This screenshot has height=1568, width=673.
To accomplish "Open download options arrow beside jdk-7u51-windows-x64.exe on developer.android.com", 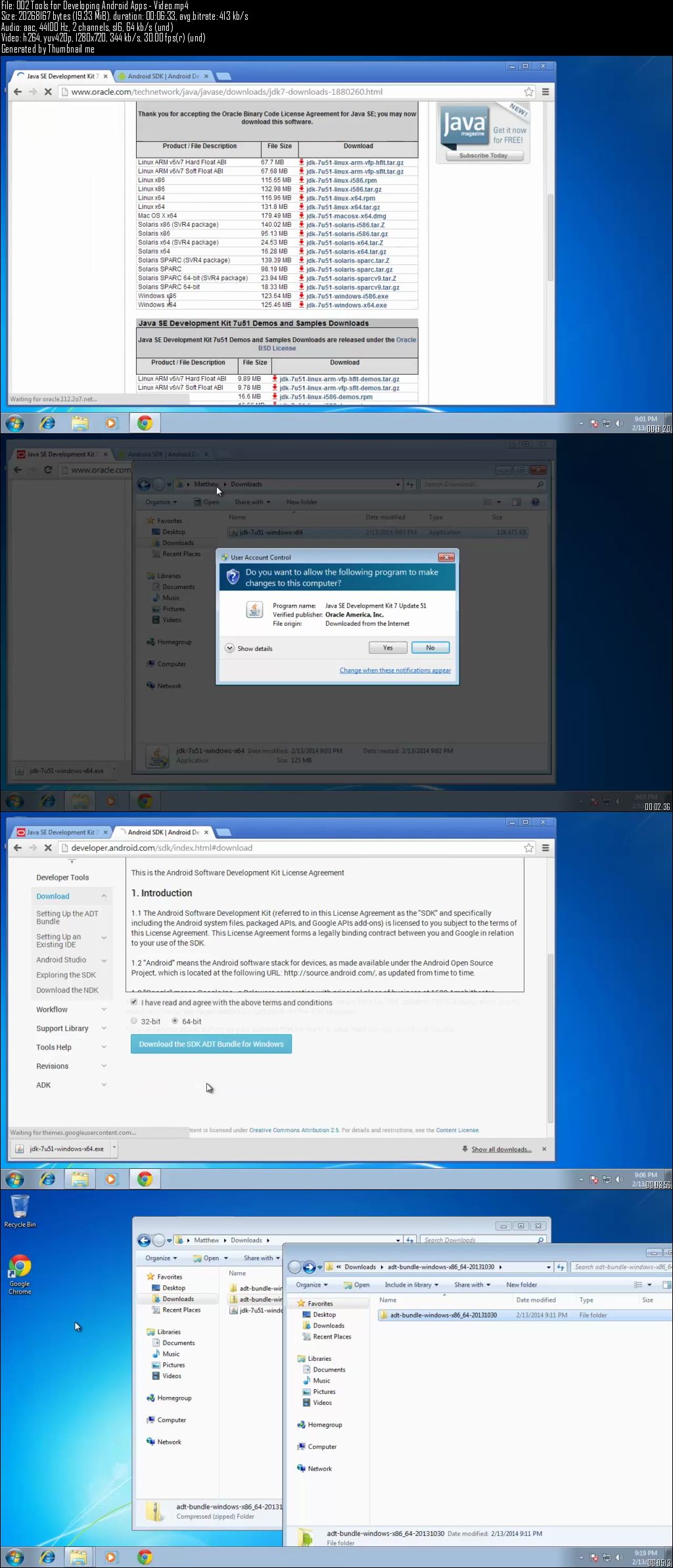I will (x=114, y=1148).
